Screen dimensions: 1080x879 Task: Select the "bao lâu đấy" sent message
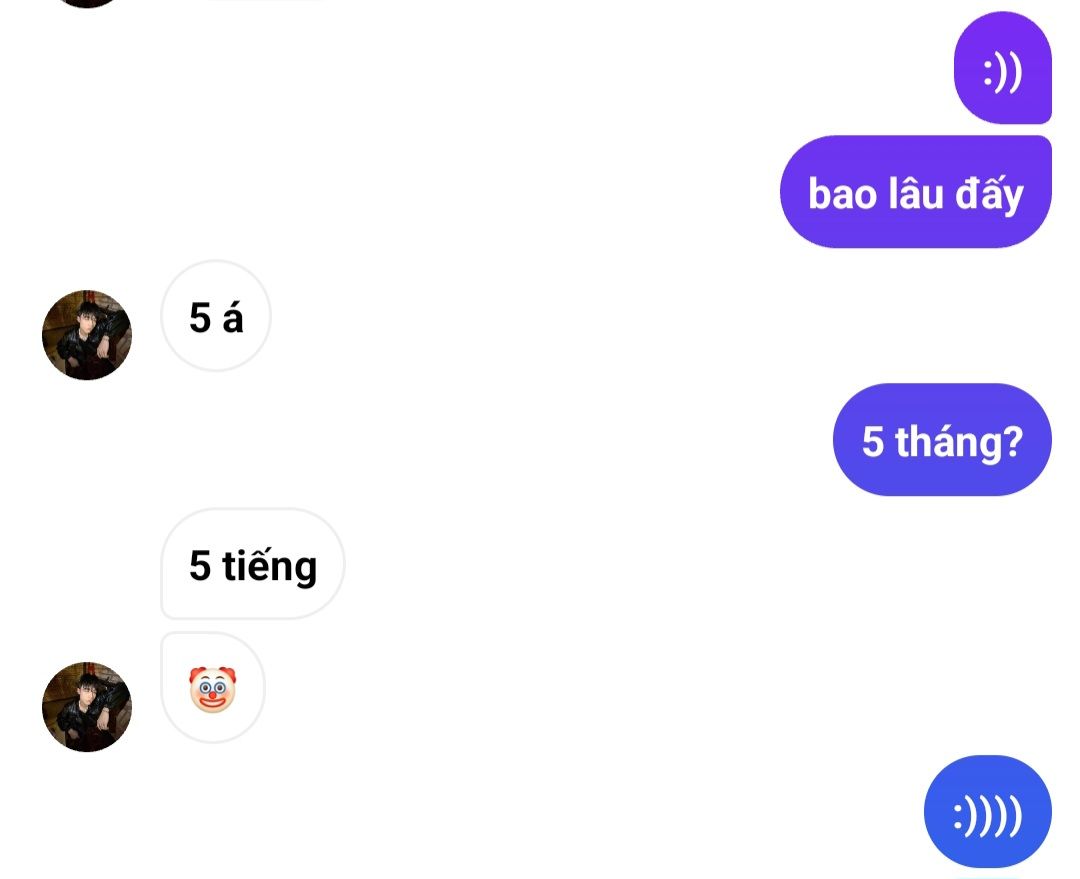(x=915, y=192)
